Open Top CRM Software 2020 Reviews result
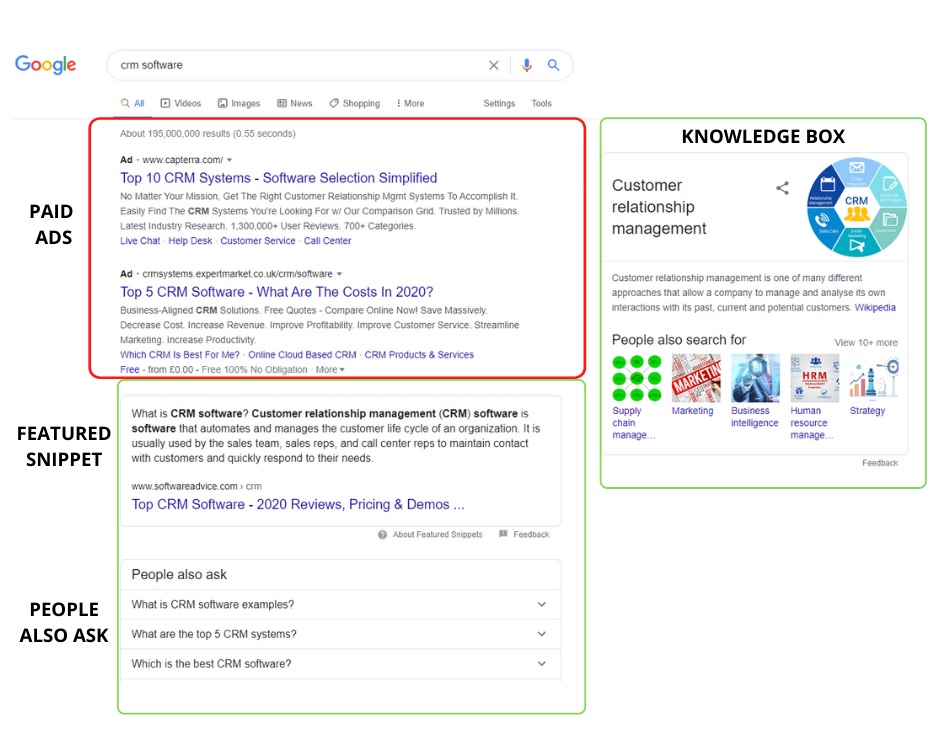Screen dimensions: 938x742 coord(298,504)
